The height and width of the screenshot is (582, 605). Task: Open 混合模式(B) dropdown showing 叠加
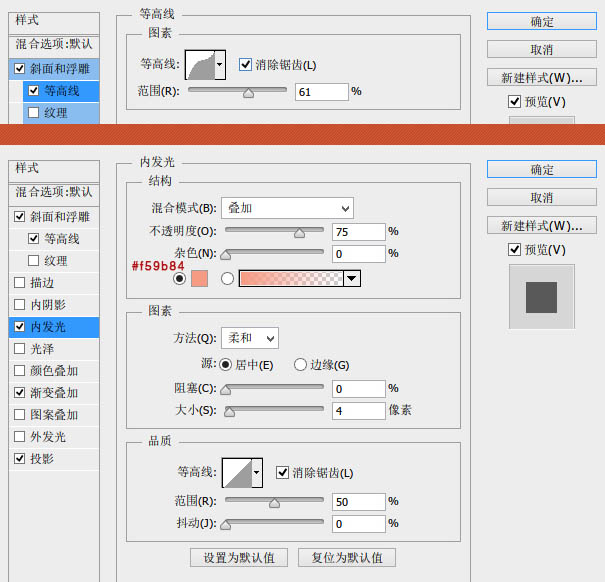click(x=287, y=208)
